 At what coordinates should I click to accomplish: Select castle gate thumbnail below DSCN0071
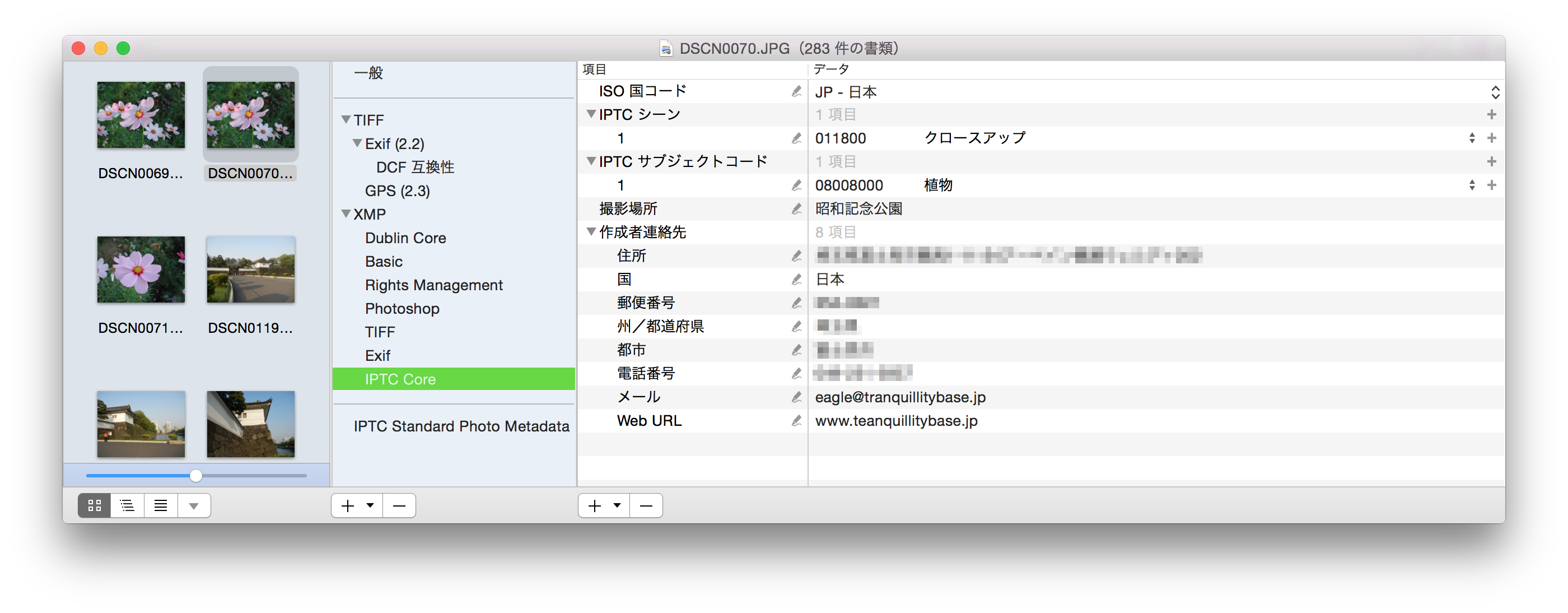[x=141, y=424]
